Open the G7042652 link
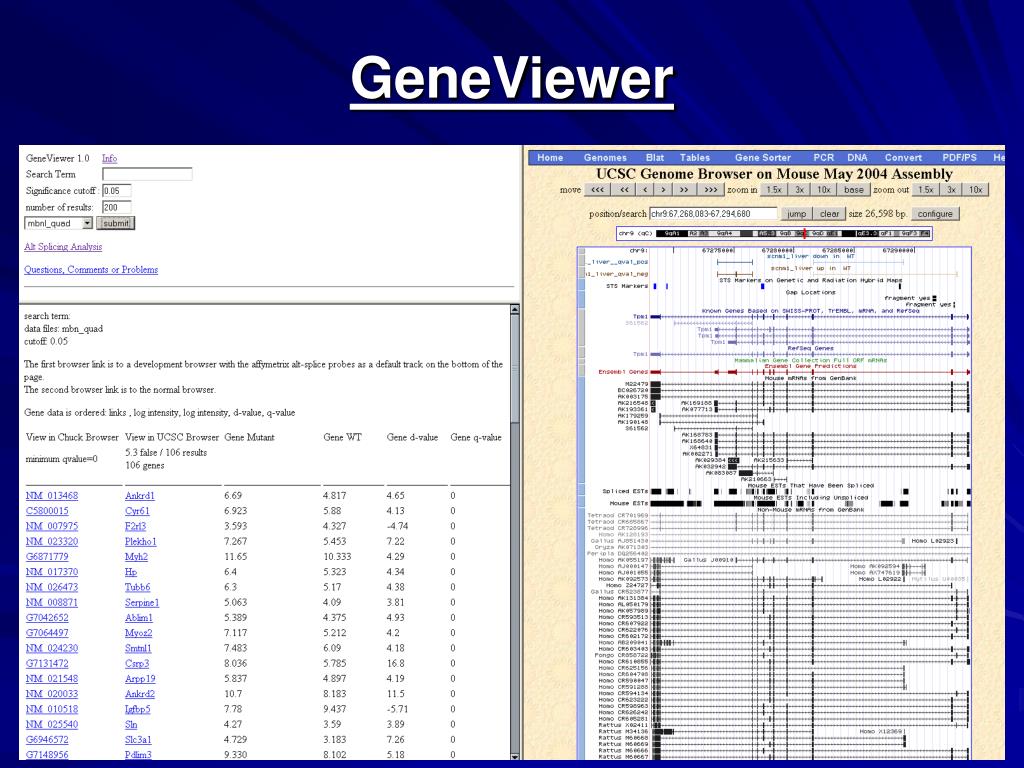 point(47,617)
